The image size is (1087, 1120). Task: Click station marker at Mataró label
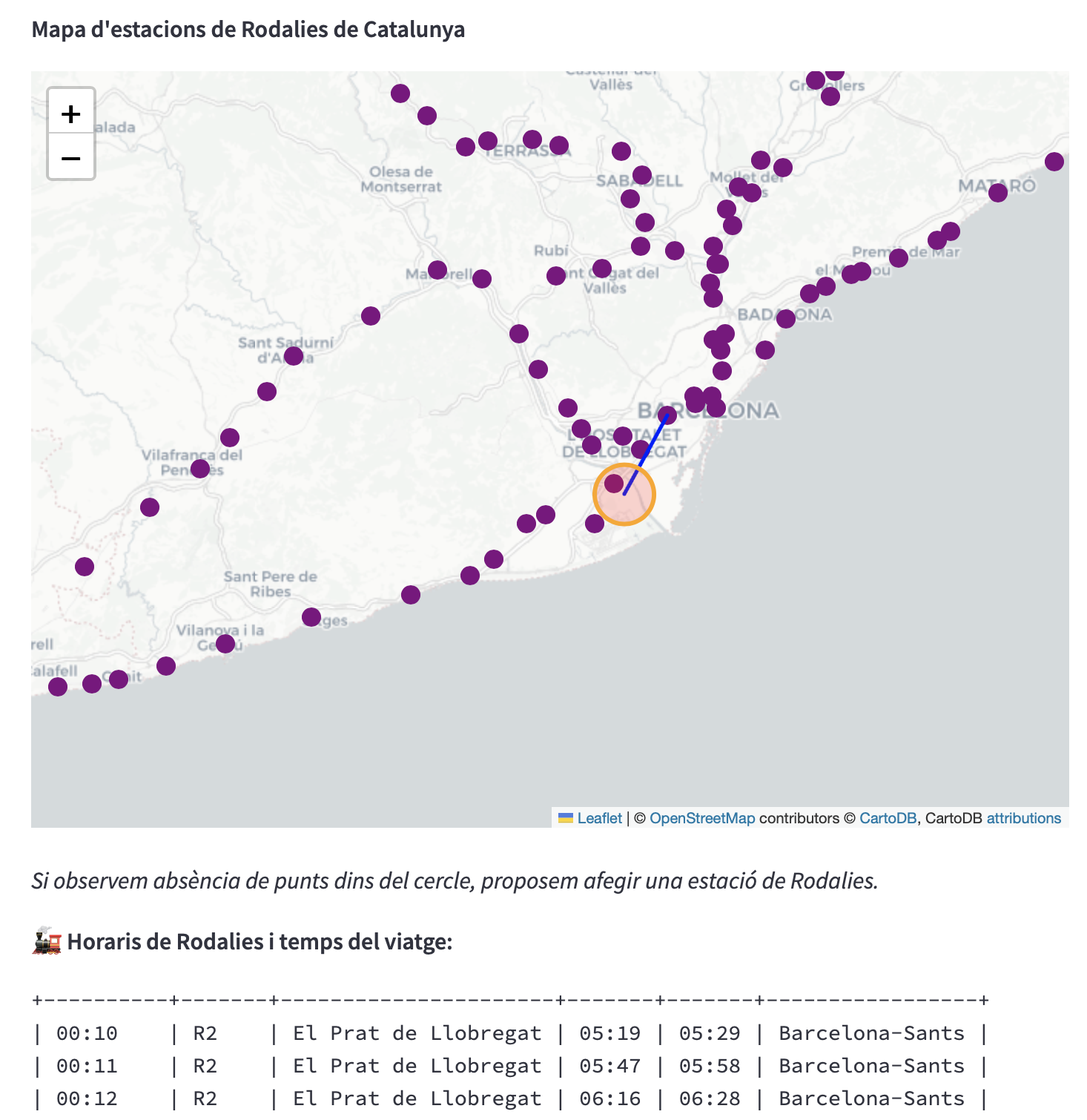(998, 193)
